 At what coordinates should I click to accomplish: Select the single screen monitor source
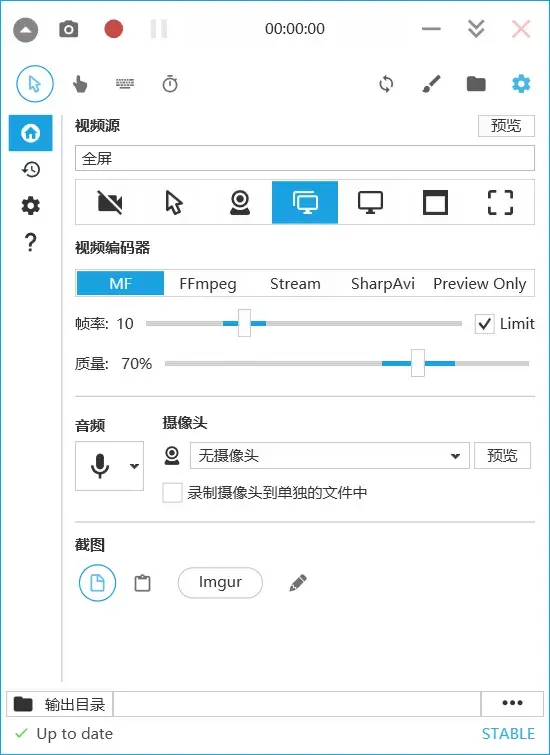[x=370, y=202]
